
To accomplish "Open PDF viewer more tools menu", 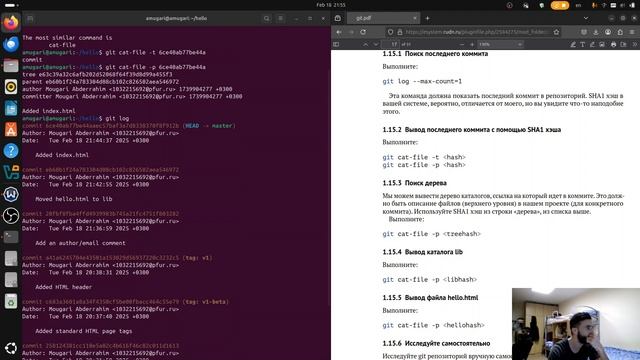I will click(x=635, y=44).
